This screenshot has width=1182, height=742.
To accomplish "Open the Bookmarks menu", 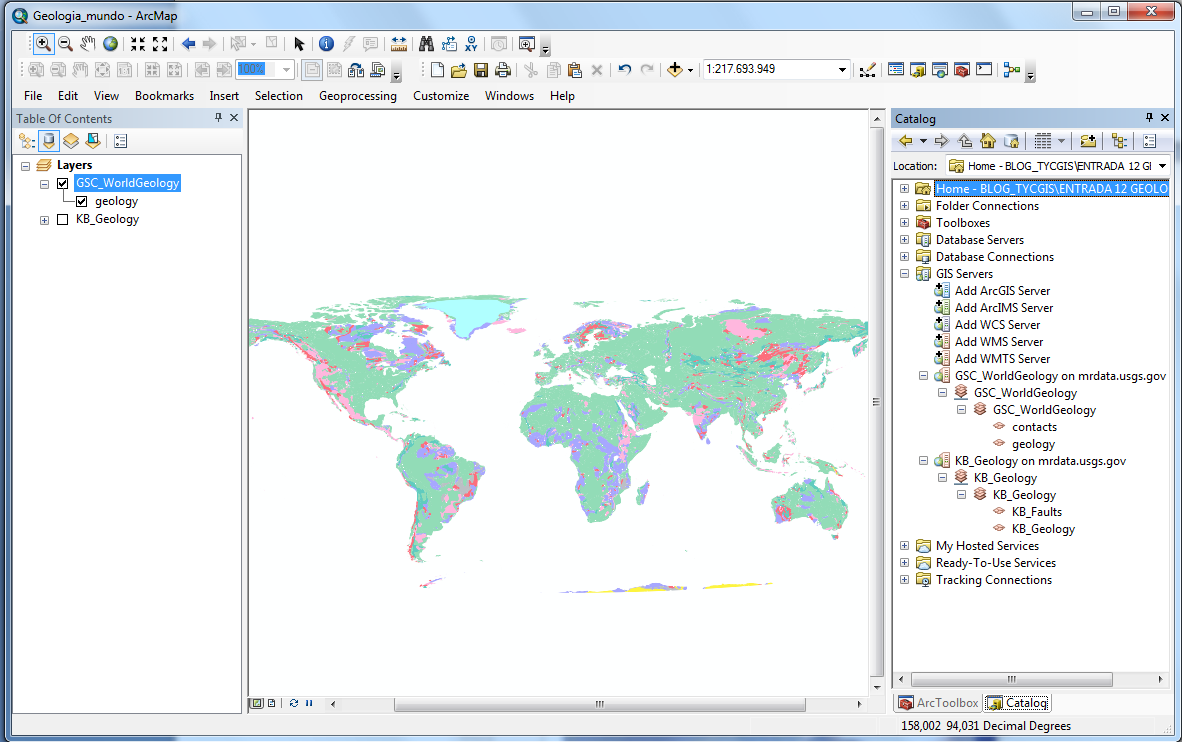I will click(x=164, y=96).
